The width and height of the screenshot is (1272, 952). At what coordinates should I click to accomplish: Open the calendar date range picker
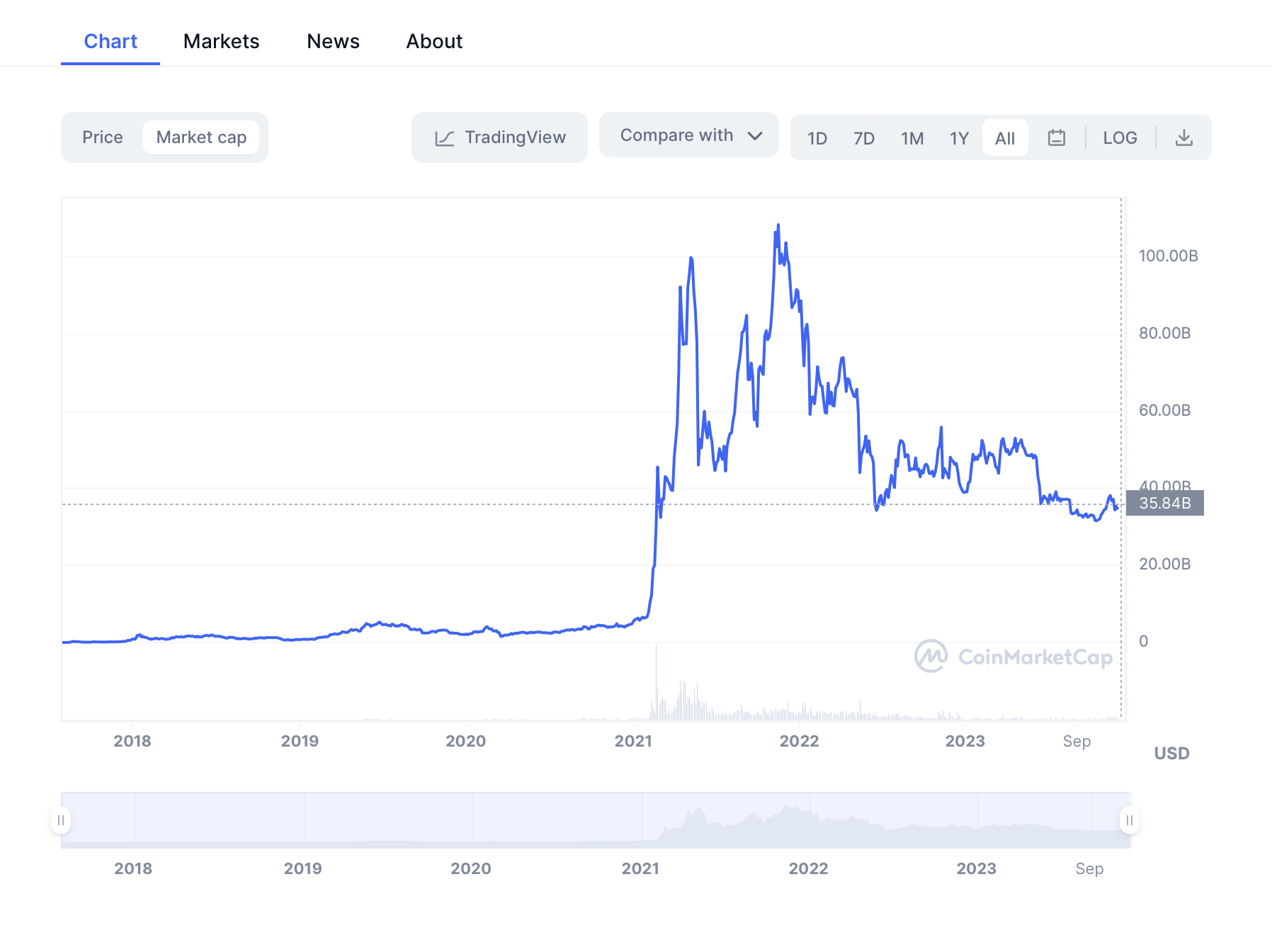pos(1056,137)
